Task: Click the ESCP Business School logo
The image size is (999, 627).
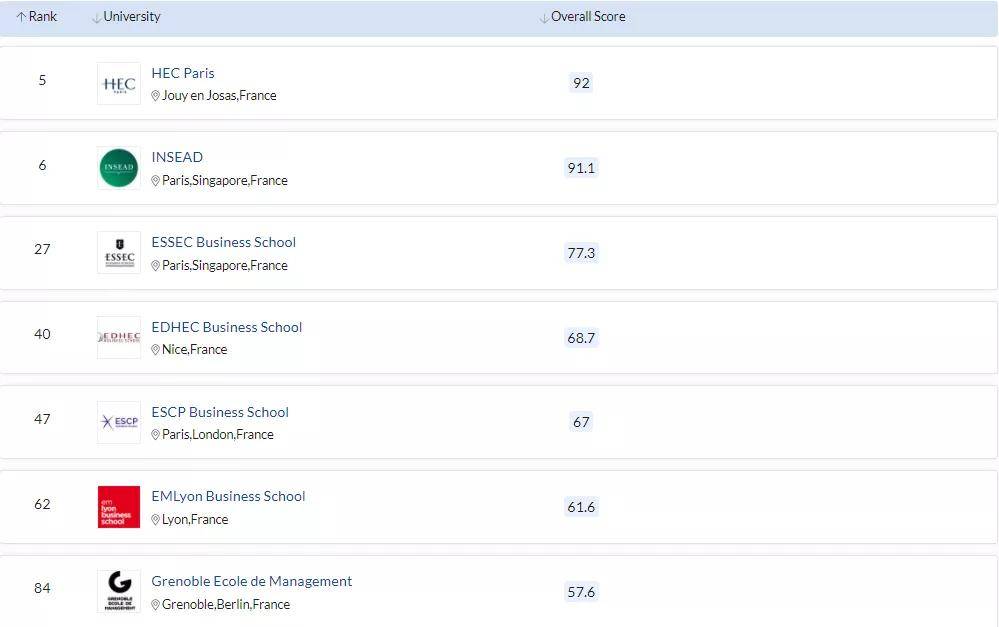Action: [119, 422]
